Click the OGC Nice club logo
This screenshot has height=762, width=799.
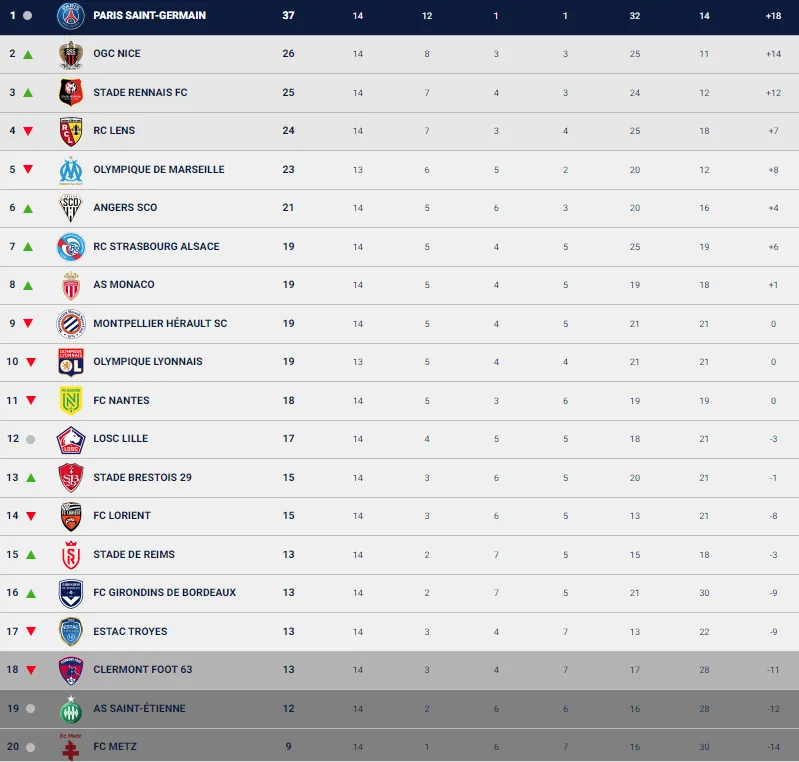point(70,54)
